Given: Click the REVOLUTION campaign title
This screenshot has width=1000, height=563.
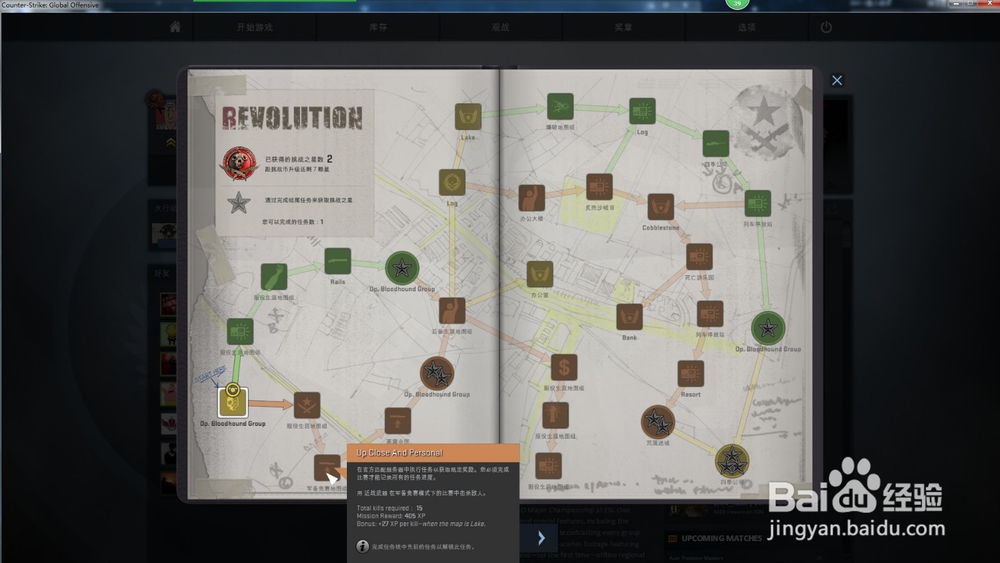Looking at the screenshot, I should (293, 118).
